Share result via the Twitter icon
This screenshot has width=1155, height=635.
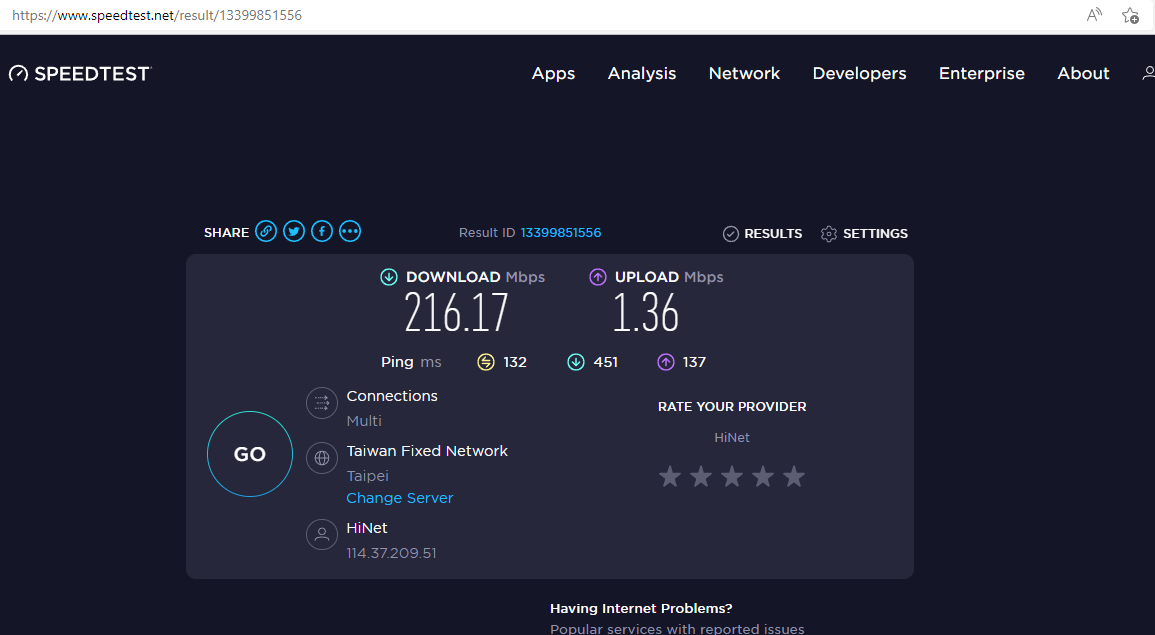[x=293, y=231]
